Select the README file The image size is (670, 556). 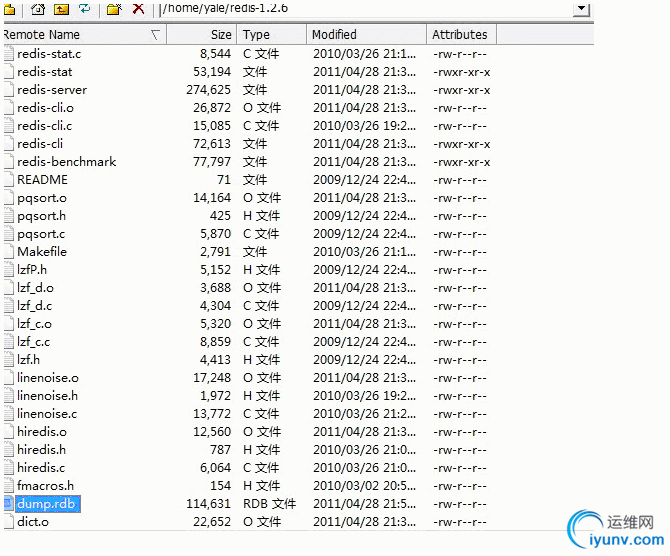(42, 179)
